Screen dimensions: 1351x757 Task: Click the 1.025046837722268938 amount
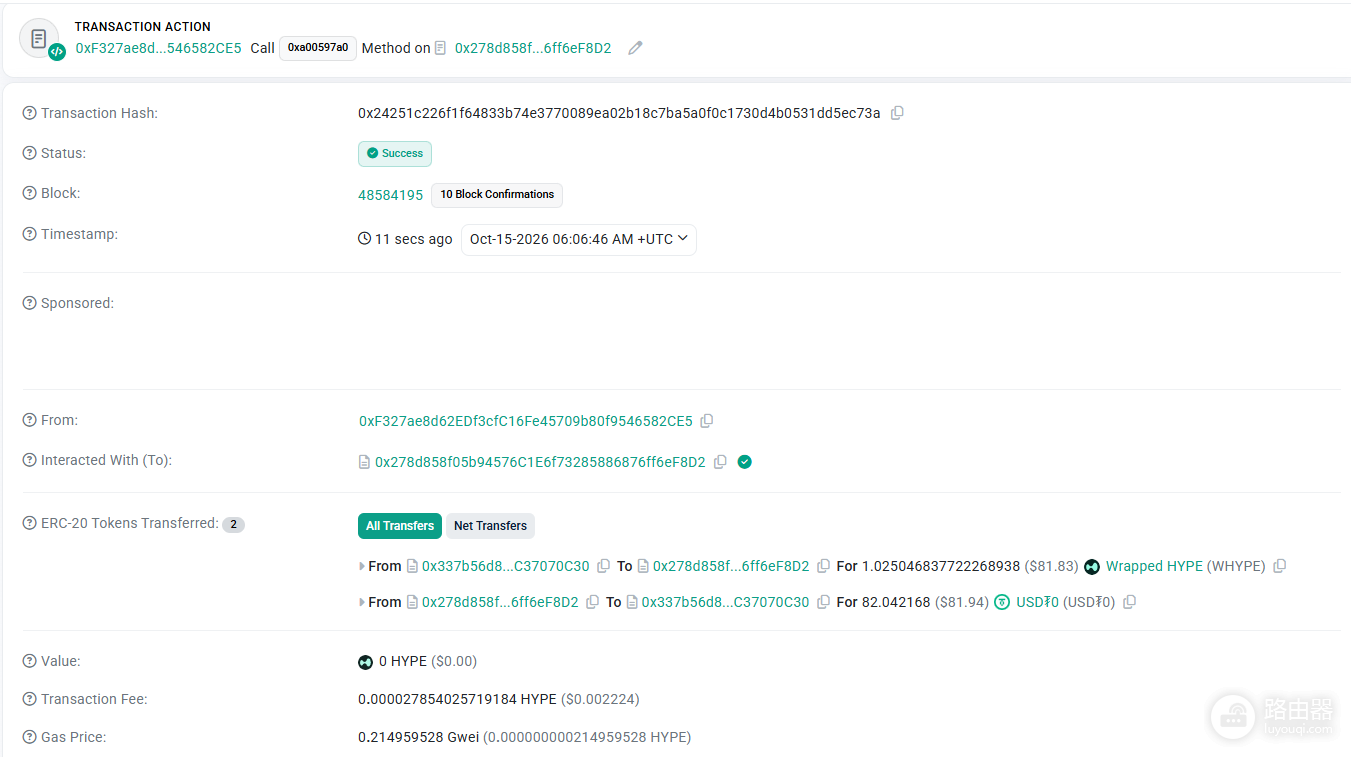941,566
